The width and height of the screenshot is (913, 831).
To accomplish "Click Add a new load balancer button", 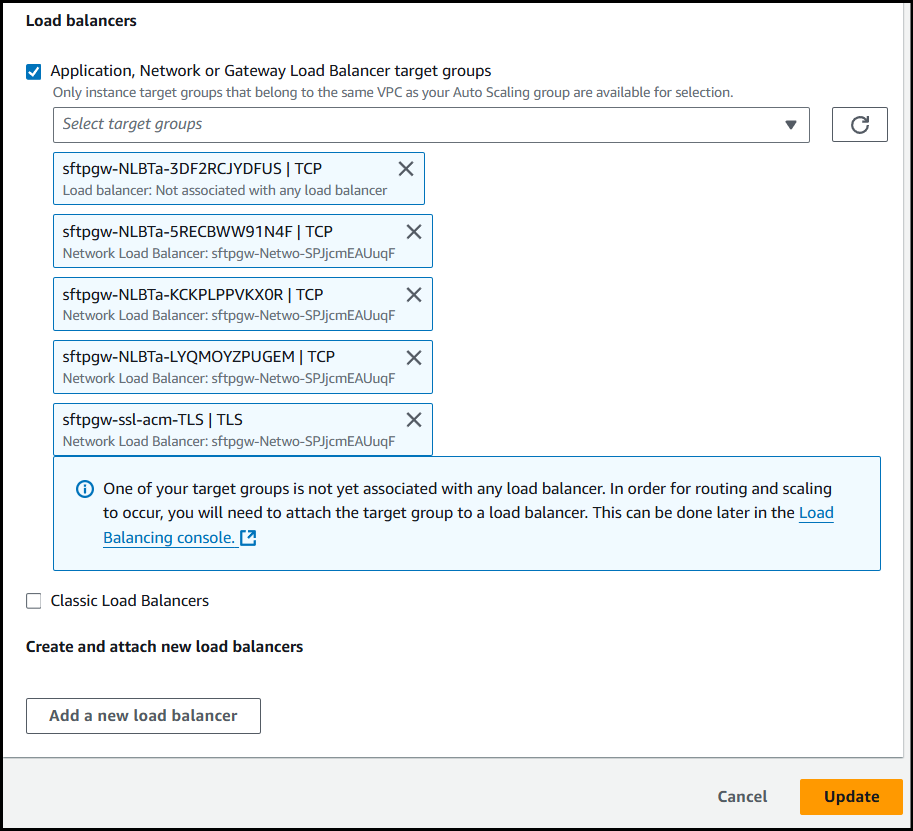I will click(x=143, y=716).
